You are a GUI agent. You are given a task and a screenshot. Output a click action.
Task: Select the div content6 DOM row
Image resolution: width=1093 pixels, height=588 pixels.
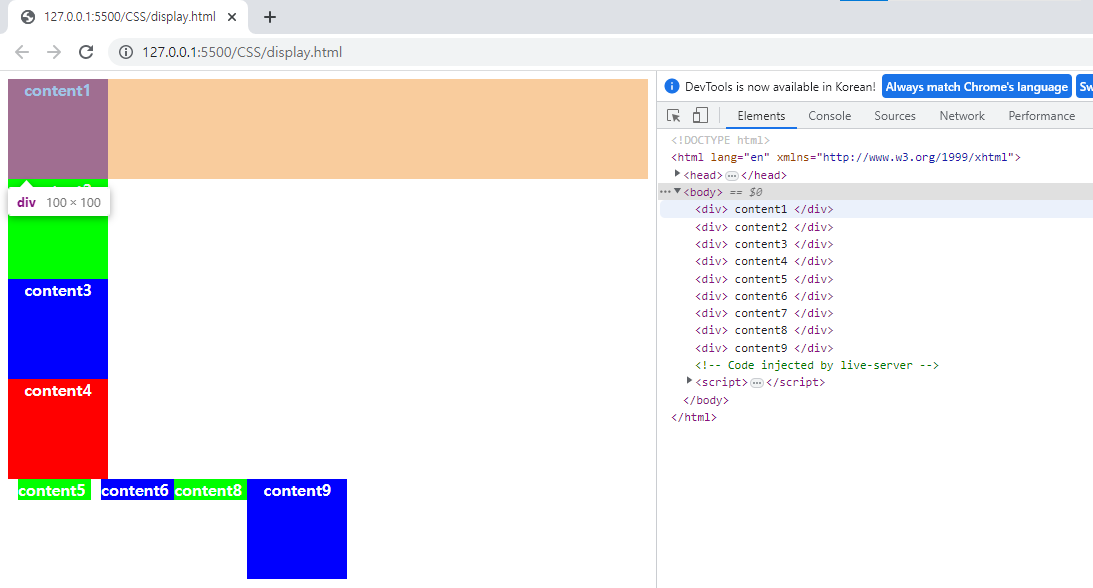[x=876, y=296]
